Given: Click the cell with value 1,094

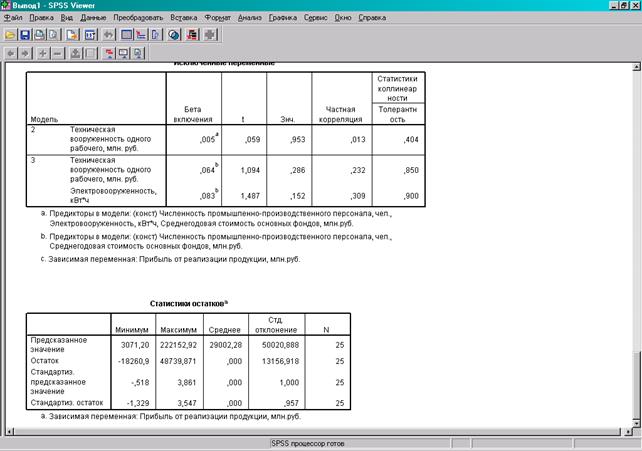Looking at the screenshot, I should pos(250,170).
